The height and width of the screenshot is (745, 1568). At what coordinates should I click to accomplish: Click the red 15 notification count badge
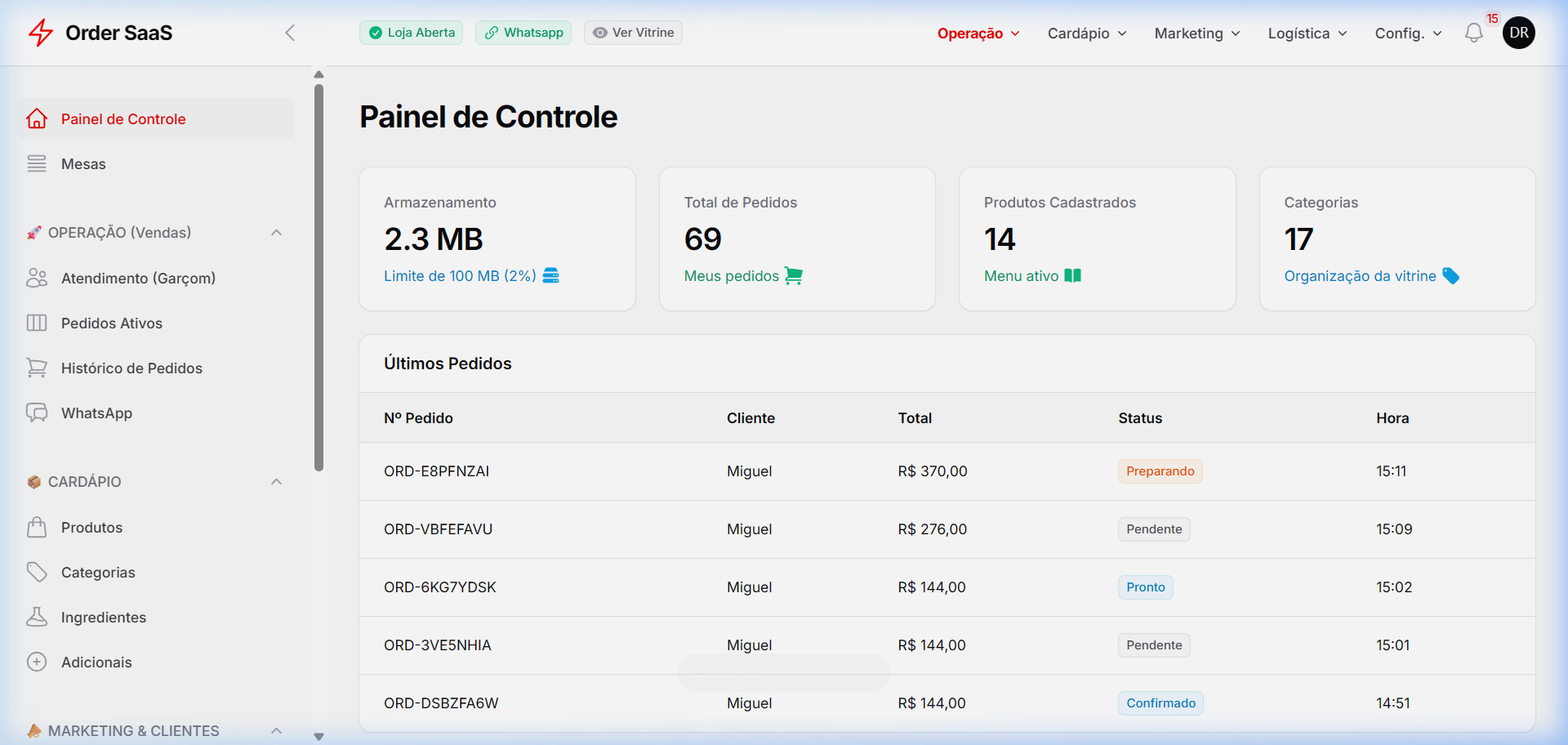(1492, 18)
